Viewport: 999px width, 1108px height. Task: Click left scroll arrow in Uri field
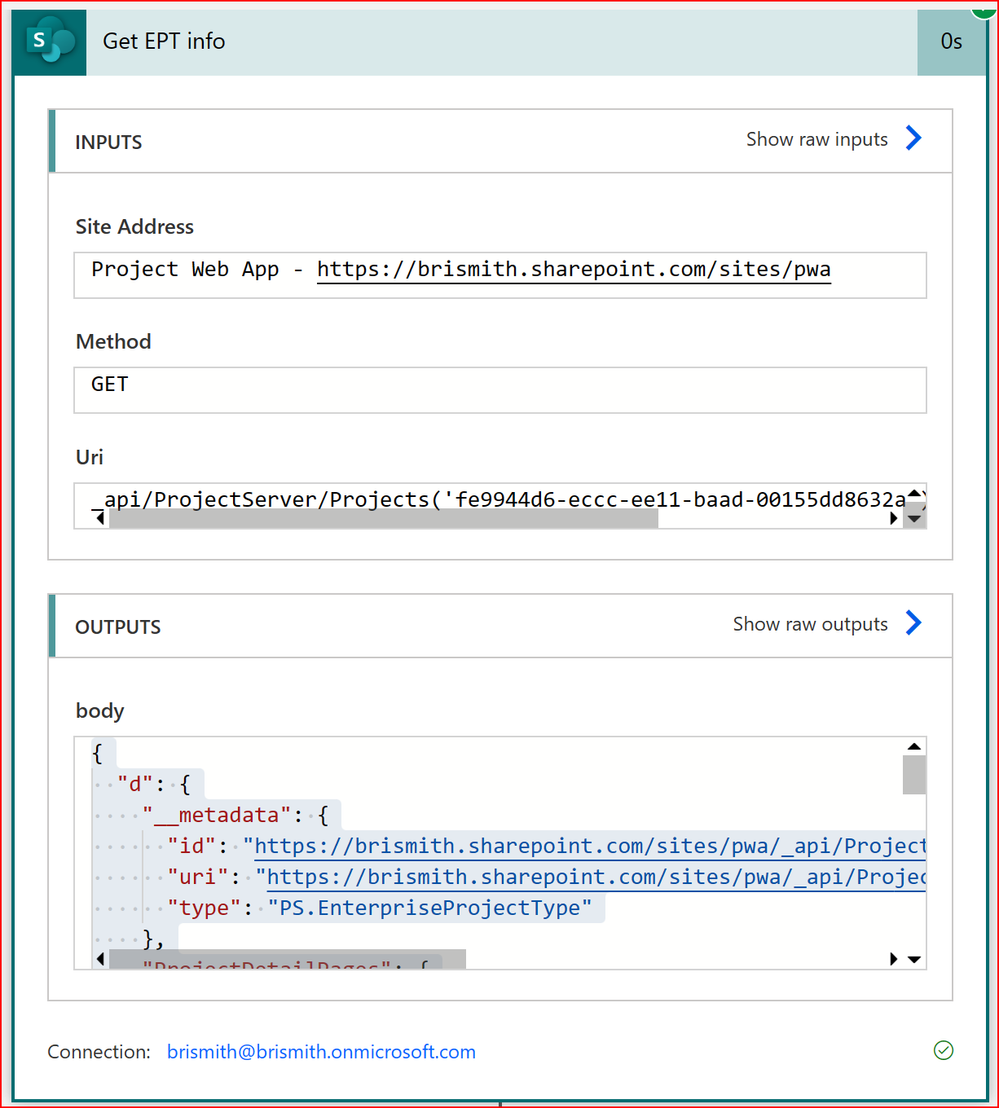(x=100, y=519)
